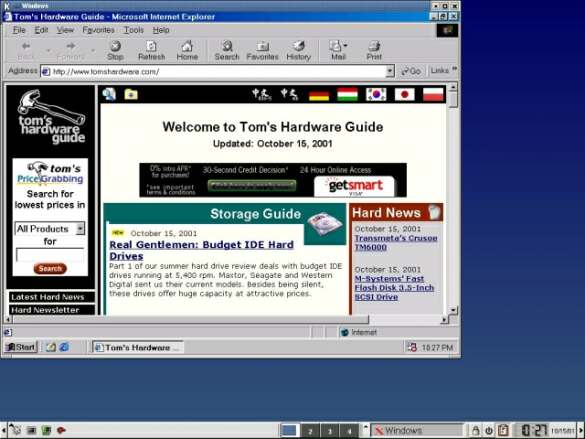
Task: Click the Back arrow in Internet Explorer toolbar
Action: tap(26, 47)
